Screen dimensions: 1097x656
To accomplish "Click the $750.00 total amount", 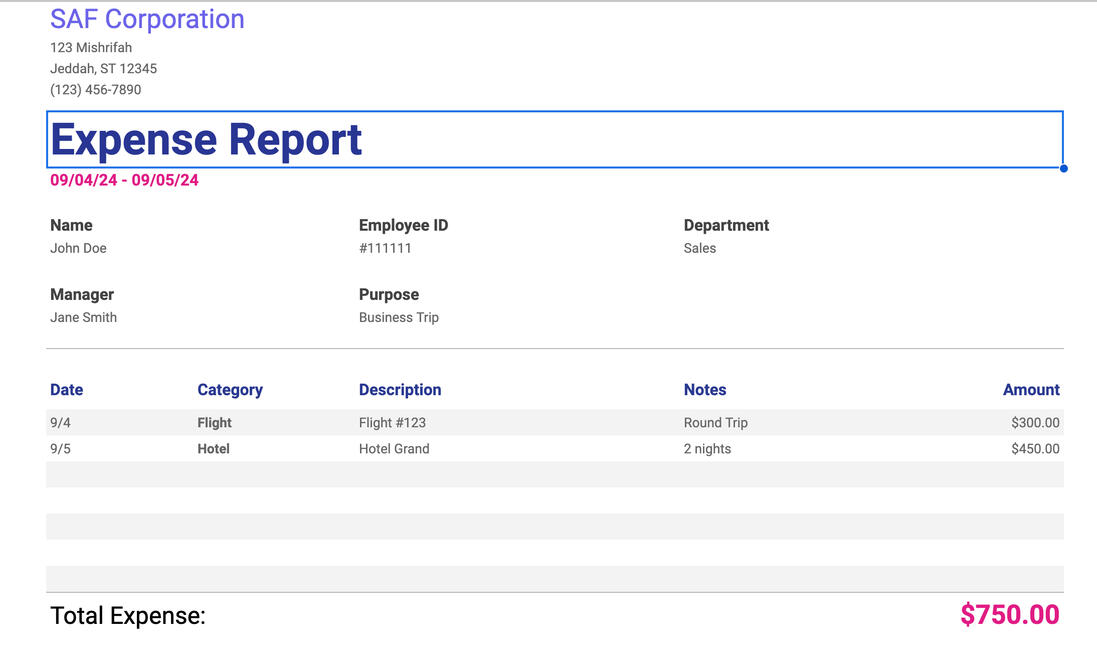I will coord(1009,614).
